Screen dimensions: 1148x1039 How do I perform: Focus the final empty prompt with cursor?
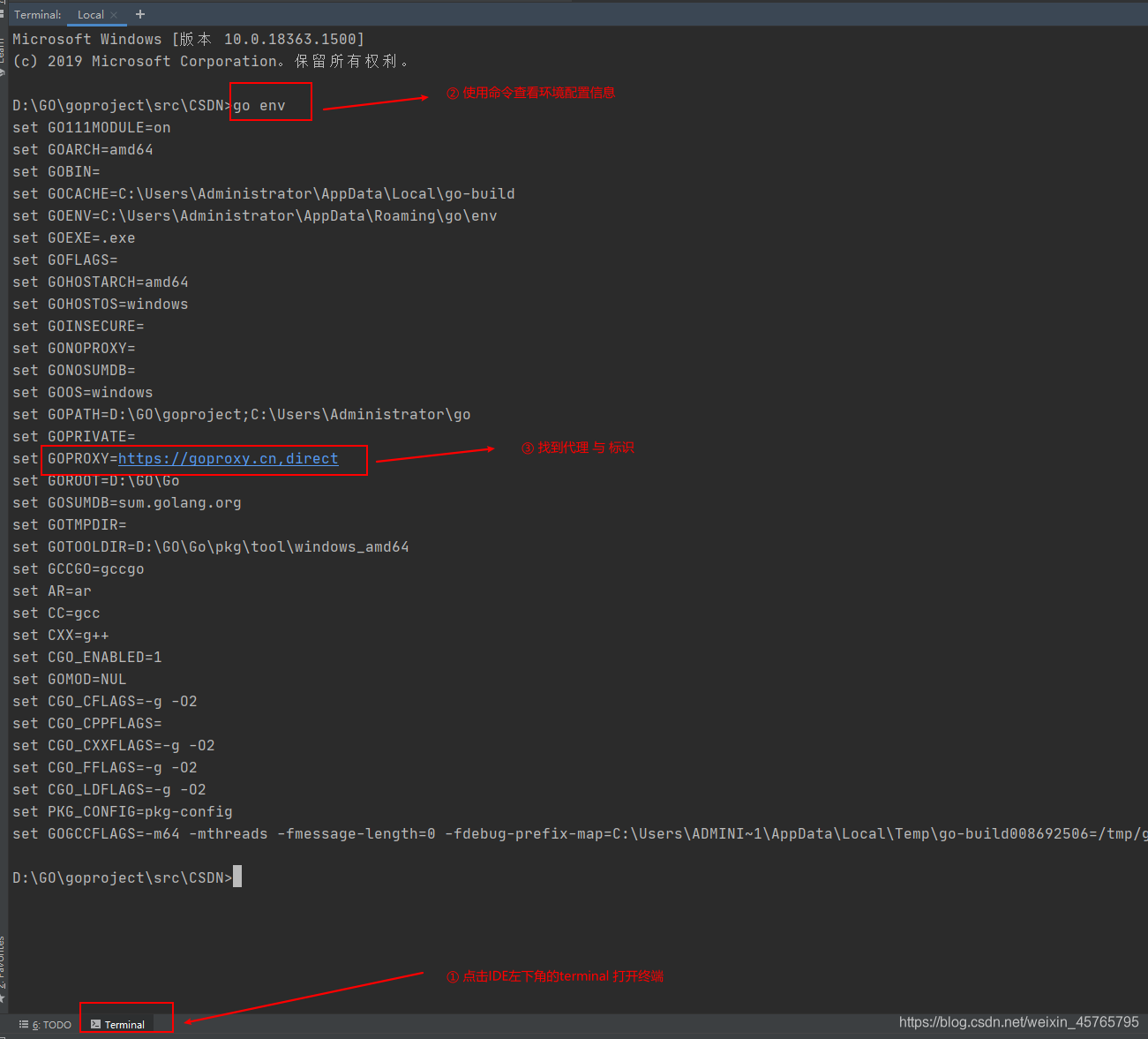coord(127,877)
